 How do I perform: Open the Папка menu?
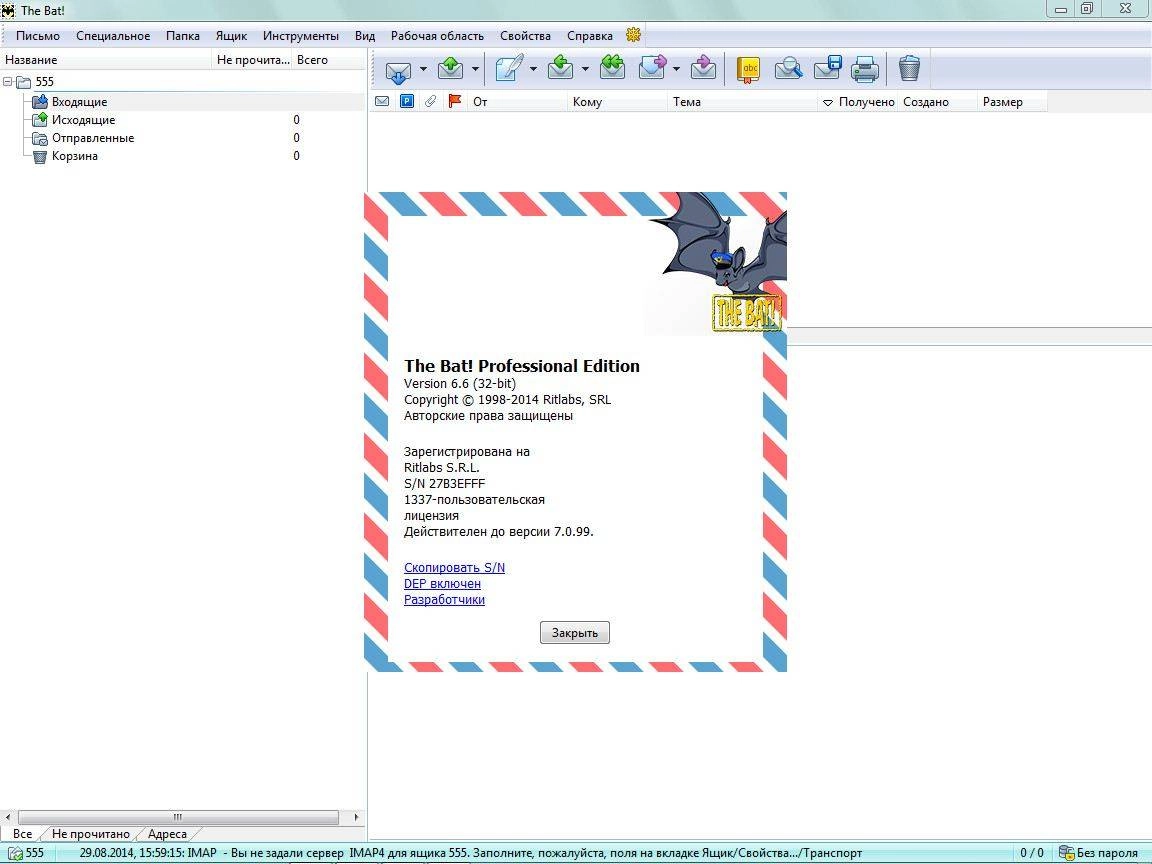click(183, 35)
